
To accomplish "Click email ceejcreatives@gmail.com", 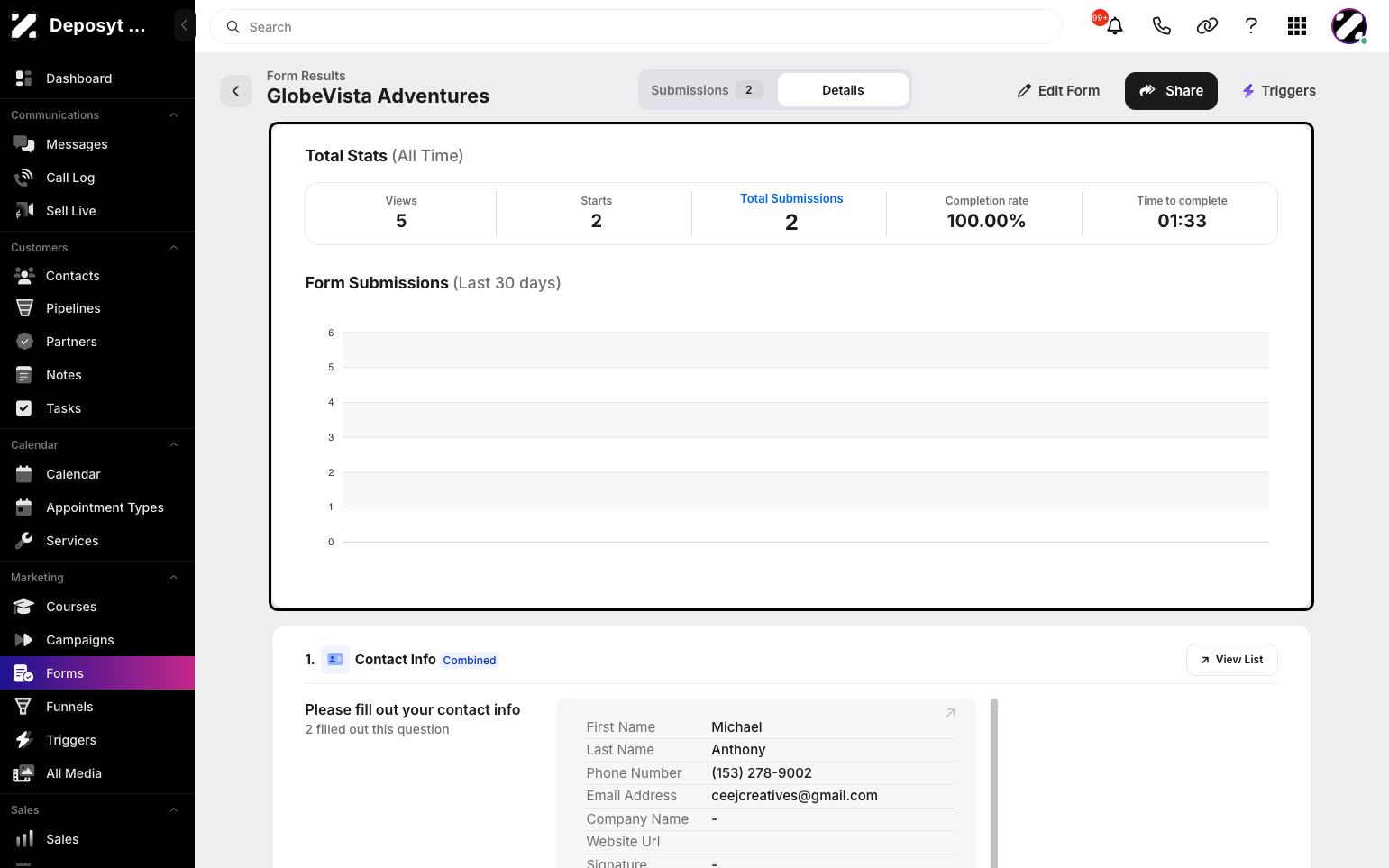I will pyautogui.click(x=794, y=796).
